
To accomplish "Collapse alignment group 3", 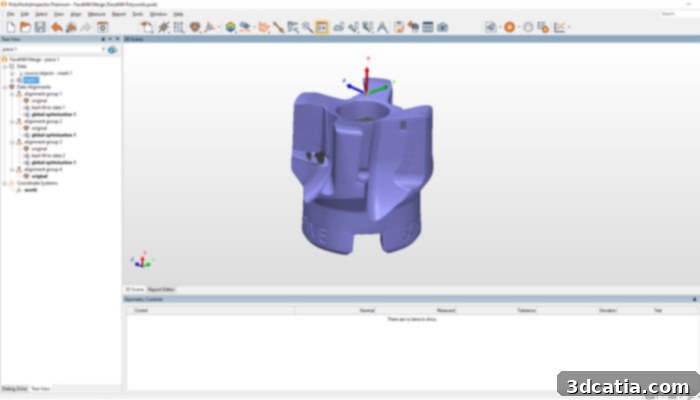I will [x=12, y=142].
